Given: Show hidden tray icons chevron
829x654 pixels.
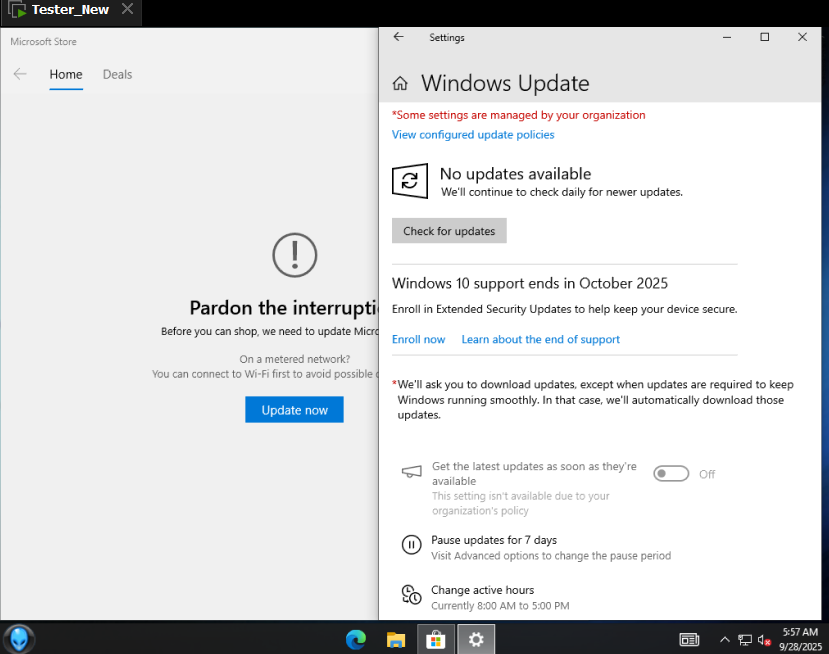Looking at the screenshot, I should point(725,640).
